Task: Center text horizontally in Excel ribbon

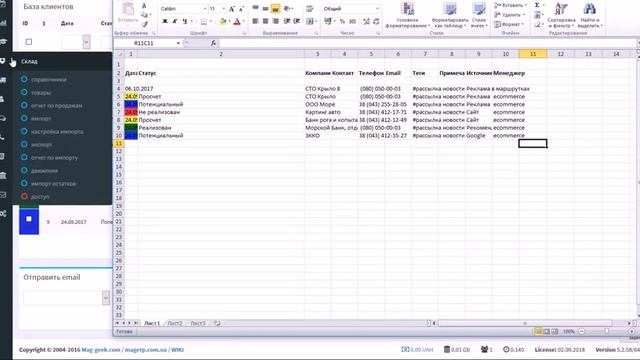Action: [265, 21]
